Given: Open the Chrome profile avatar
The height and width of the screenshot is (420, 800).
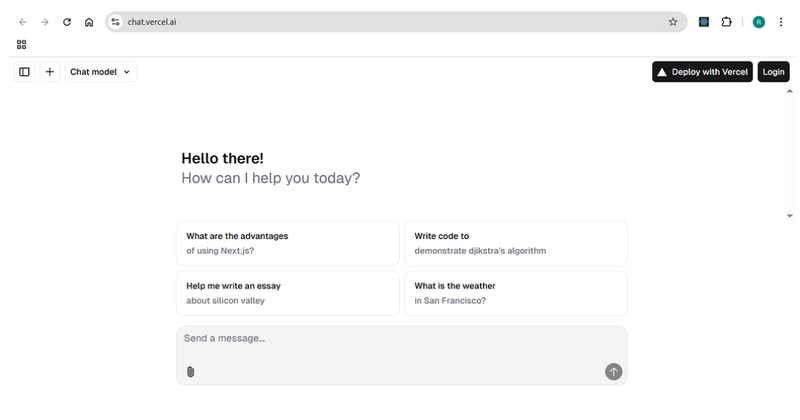Looking at the screenshot, I should (x=759, y=22).
